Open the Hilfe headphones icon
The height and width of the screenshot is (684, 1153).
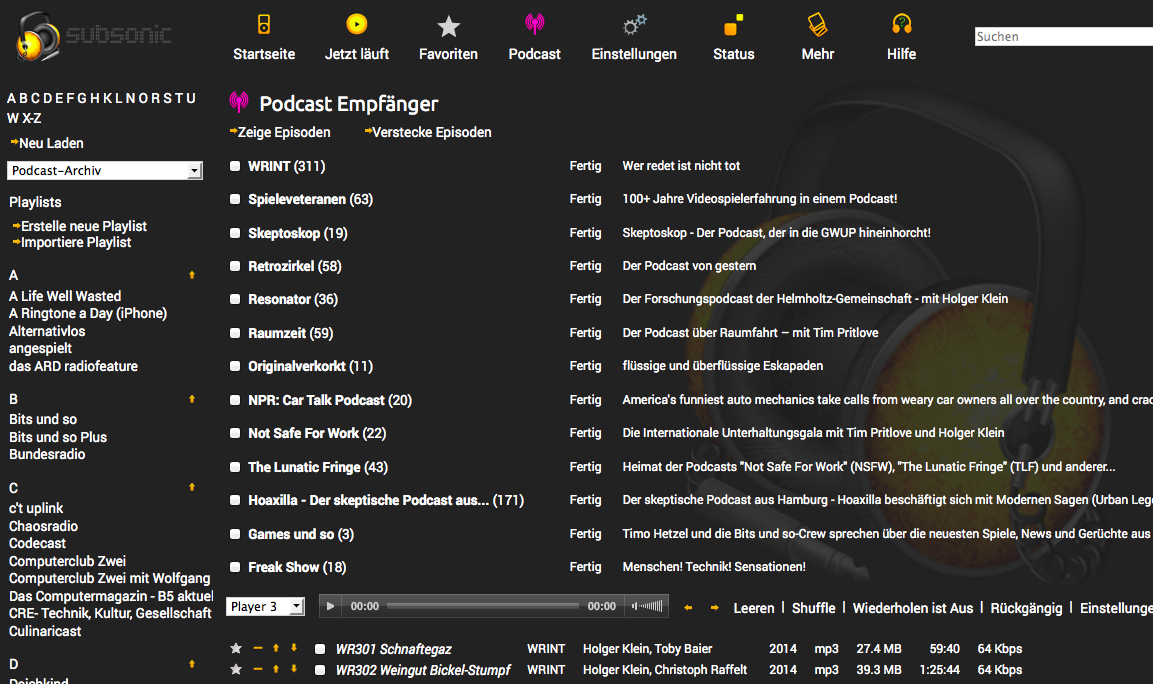[902, 24]
